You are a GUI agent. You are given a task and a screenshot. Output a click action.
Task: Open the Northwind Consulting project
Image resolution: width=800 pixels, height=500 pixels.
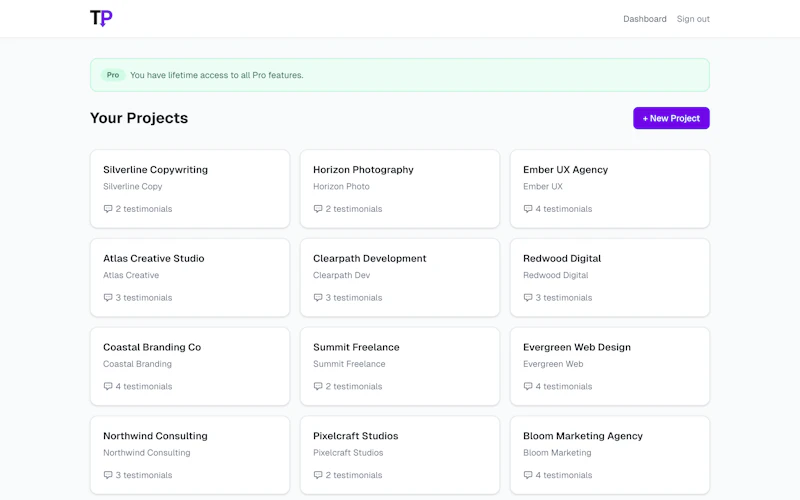[190, 455]
